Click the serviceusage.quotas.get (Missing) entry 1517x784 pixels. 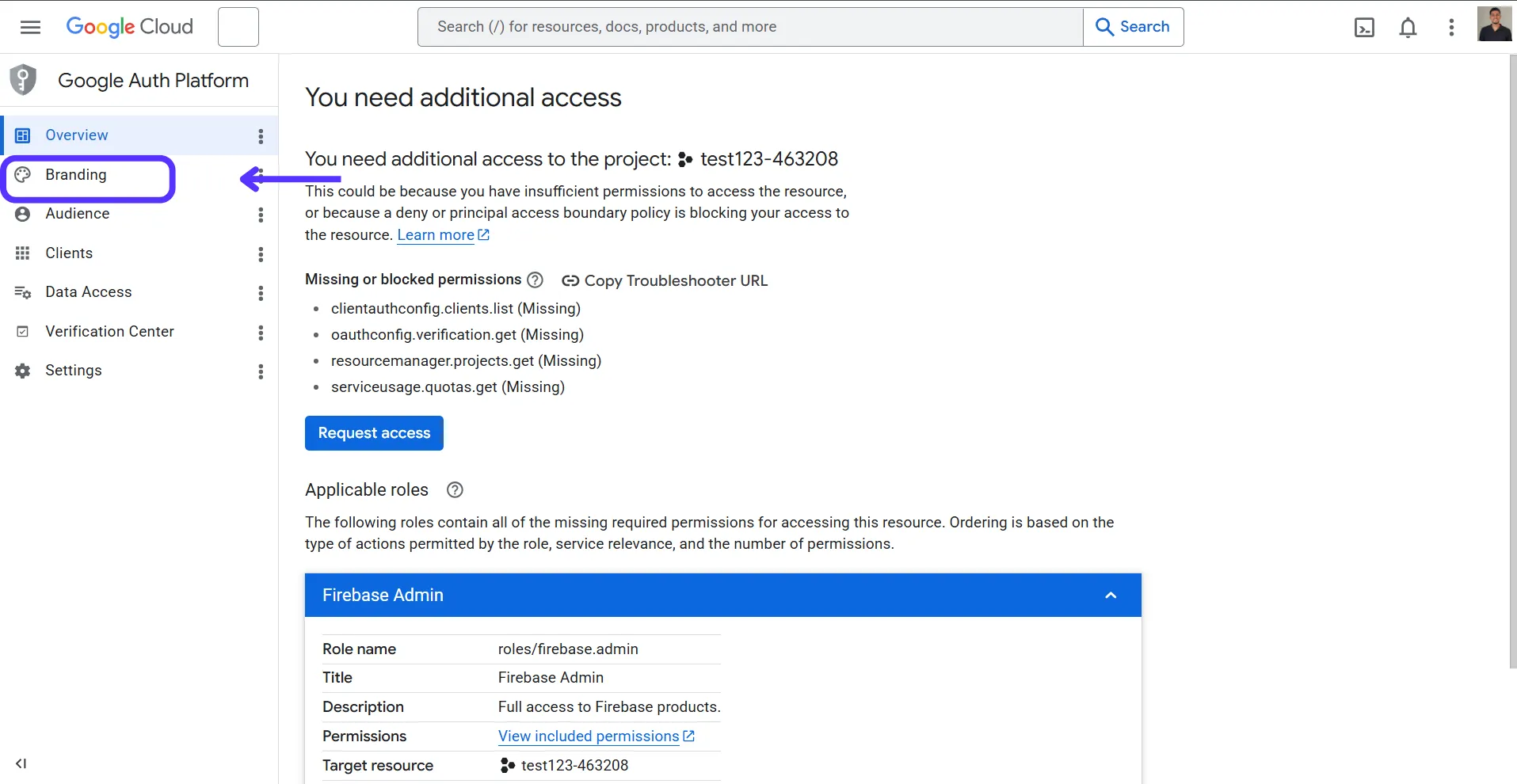(x=448, y=387)
